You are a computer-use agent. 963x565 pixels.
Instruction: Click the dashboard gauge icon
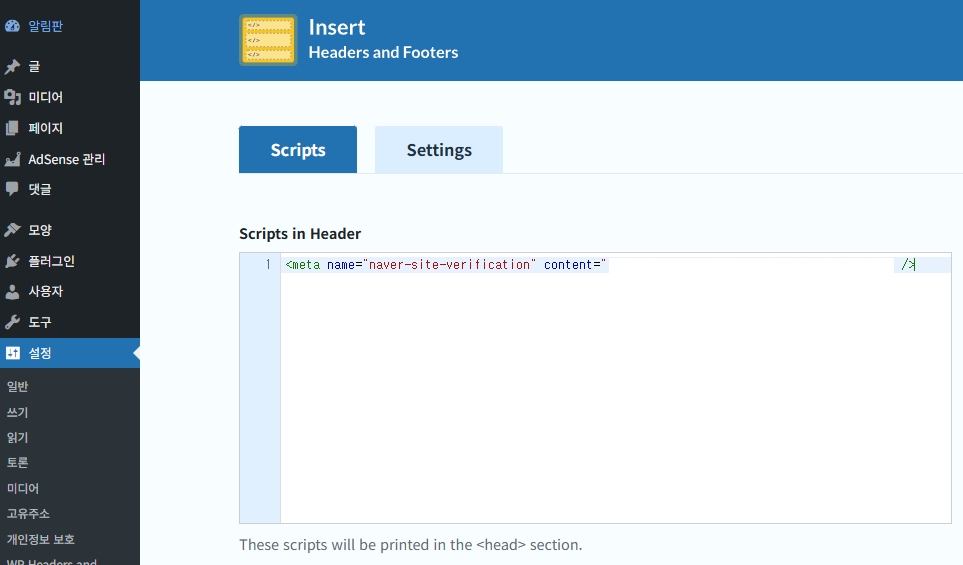point(12,26)
